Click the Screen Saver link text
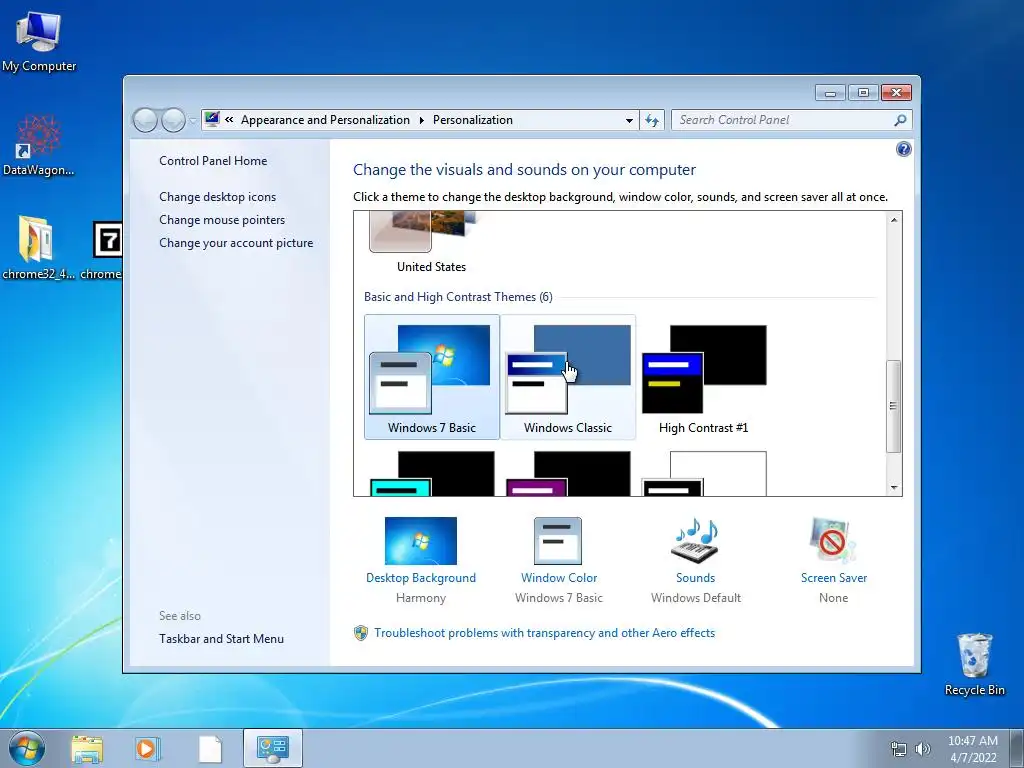Image resolution: width=1024 pixels, height=768 pixels. click(x=834, y=578)
